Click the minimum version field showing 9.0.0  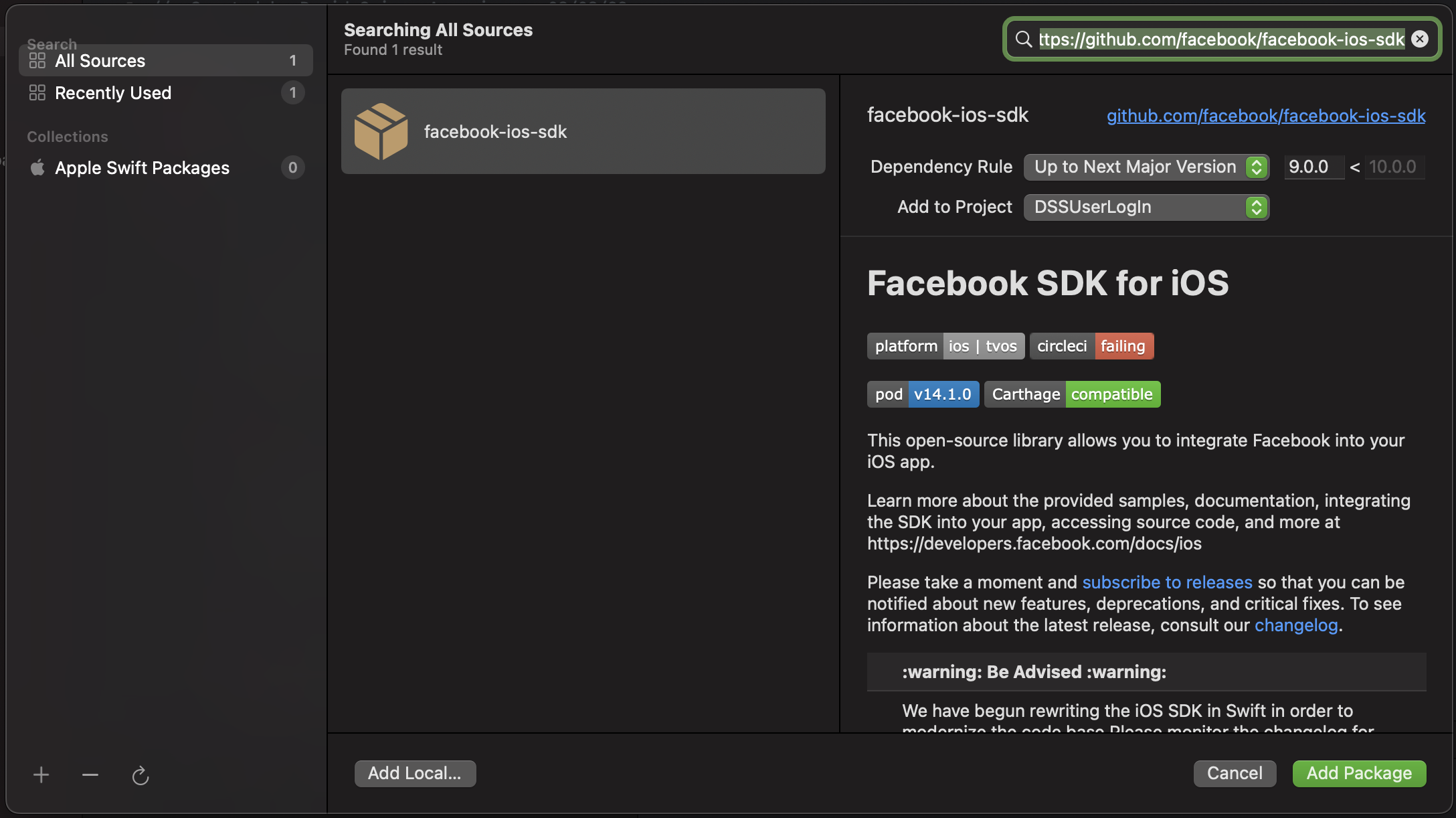(x=1314, y=167)
